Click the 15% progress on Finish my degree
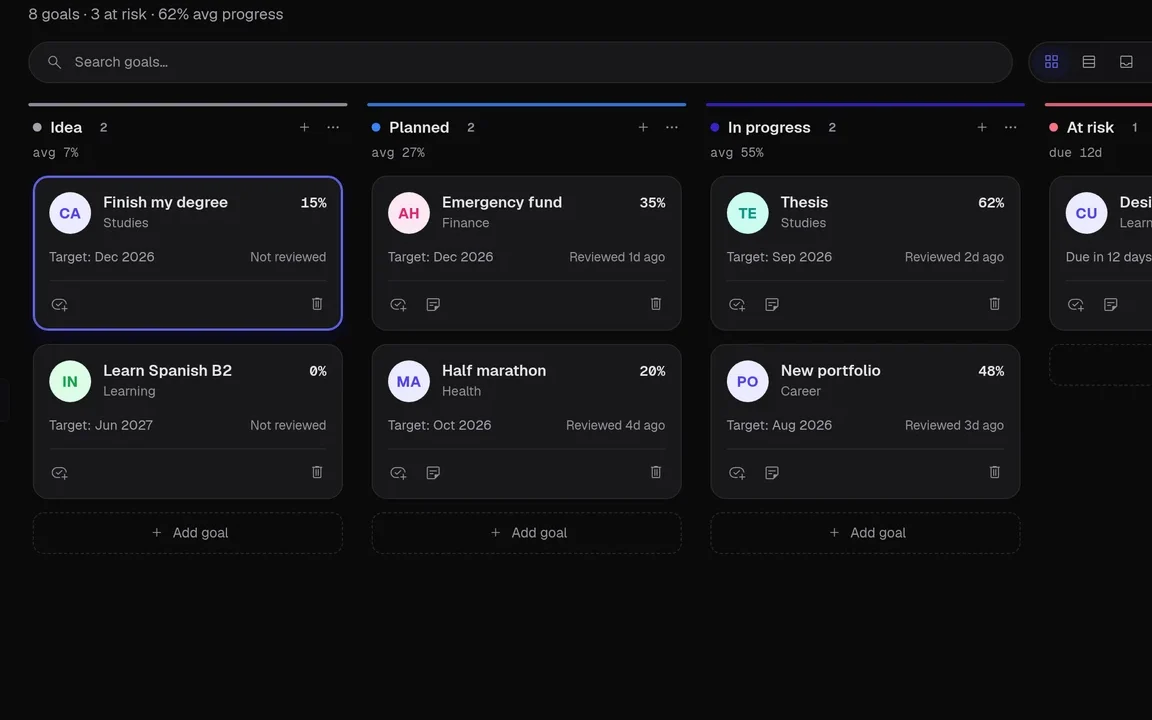 (x=314, y=203)
